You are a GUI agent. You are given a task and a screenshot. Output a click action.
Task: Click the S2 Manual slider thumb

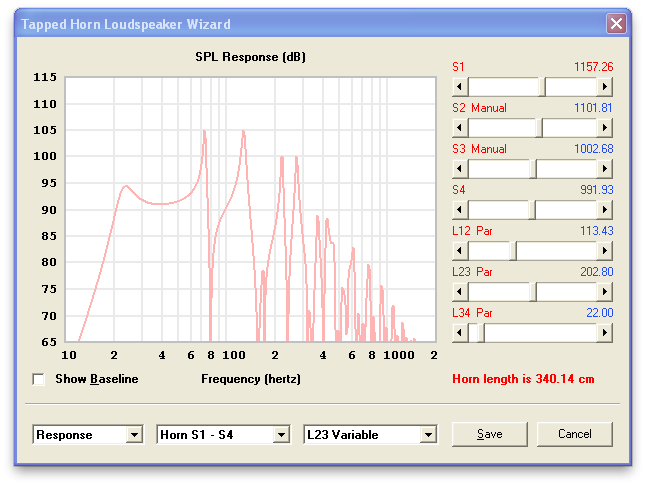point(538,128)
